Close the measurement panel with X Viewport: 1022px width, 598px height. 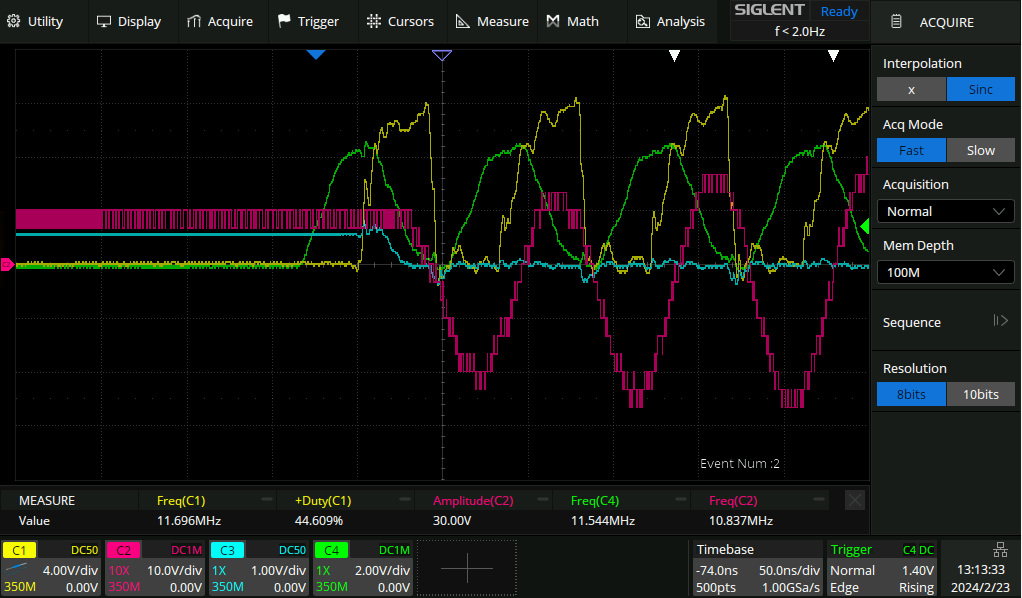855,500
